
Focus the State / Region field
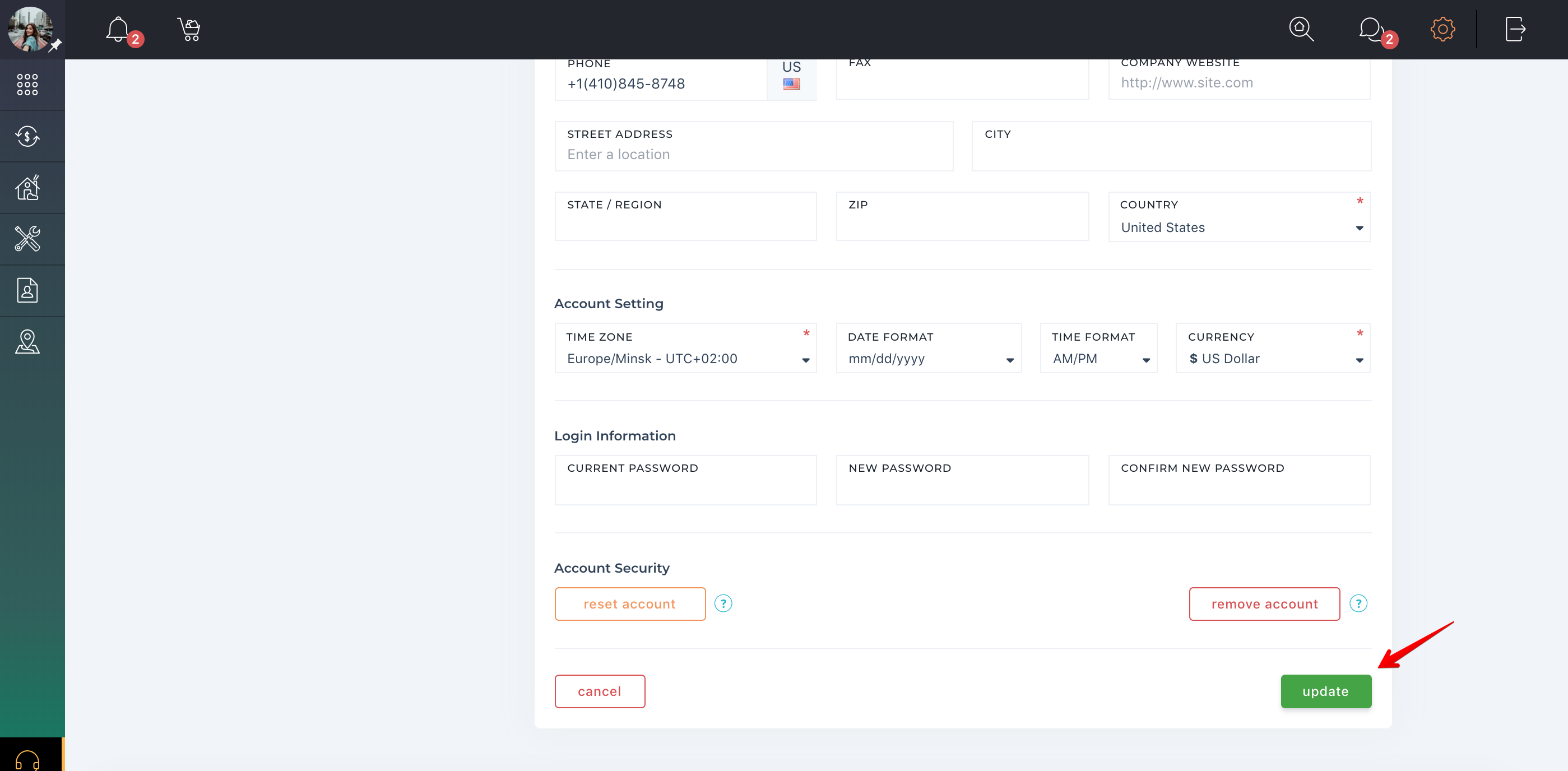tap(685, 217)
